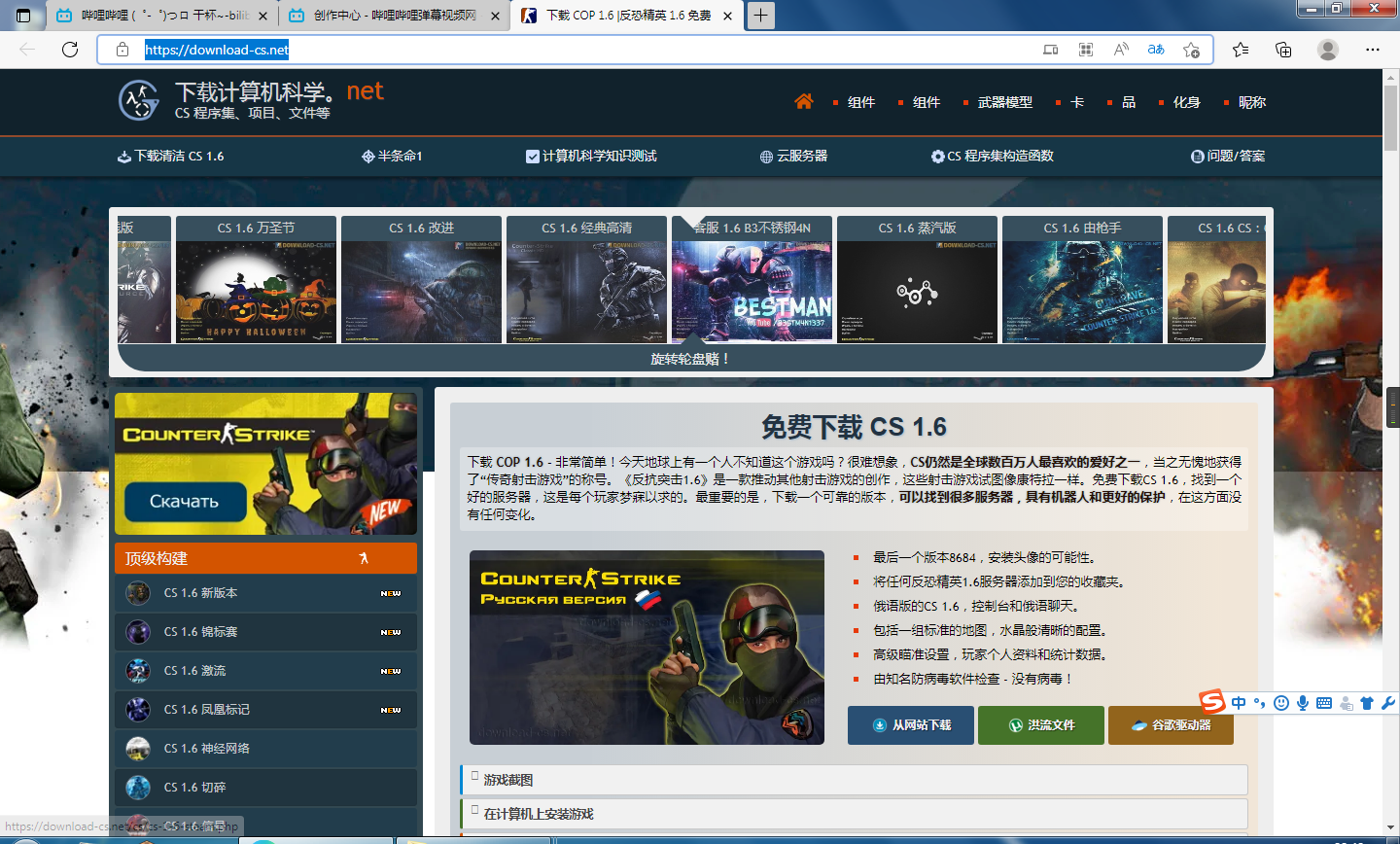Click the microphone icon on IME bar
Viewport: 1400px width, 844px height.
[x=1303, y=703]
